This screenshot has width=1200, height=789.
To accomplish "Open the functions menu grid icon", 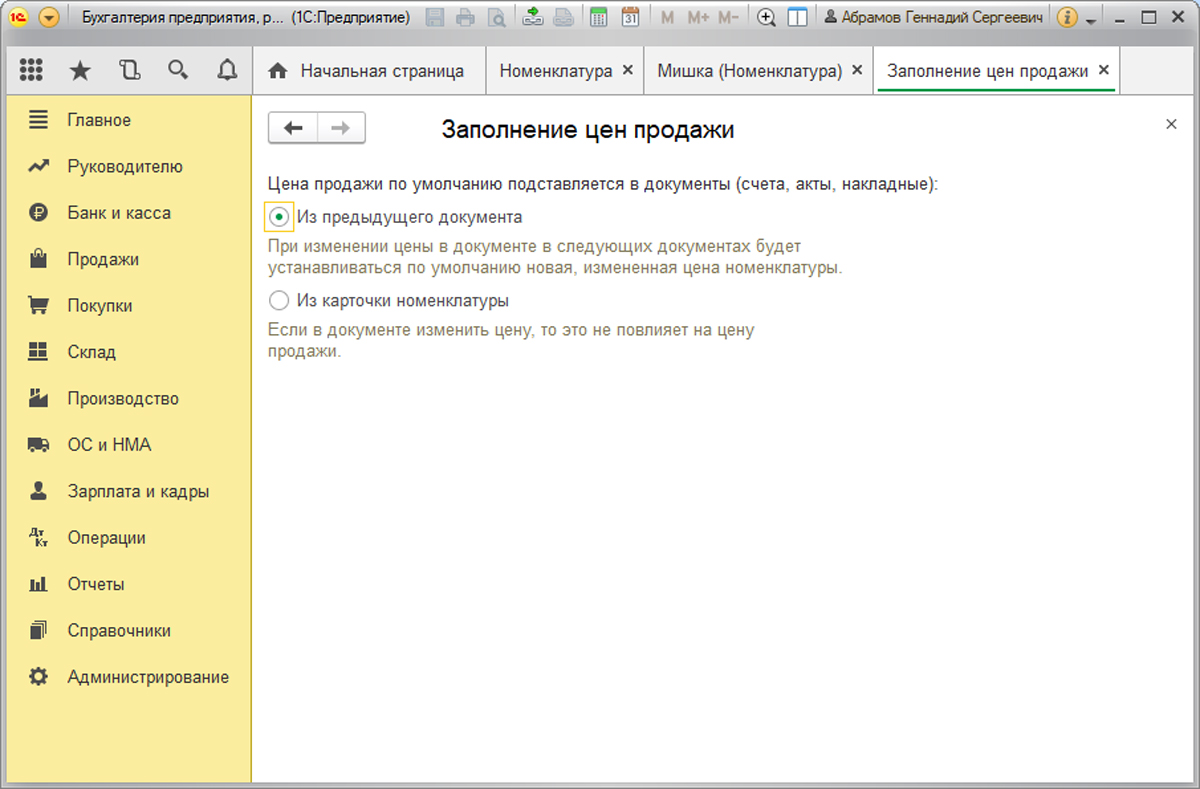I will click(x=31, y=70).
